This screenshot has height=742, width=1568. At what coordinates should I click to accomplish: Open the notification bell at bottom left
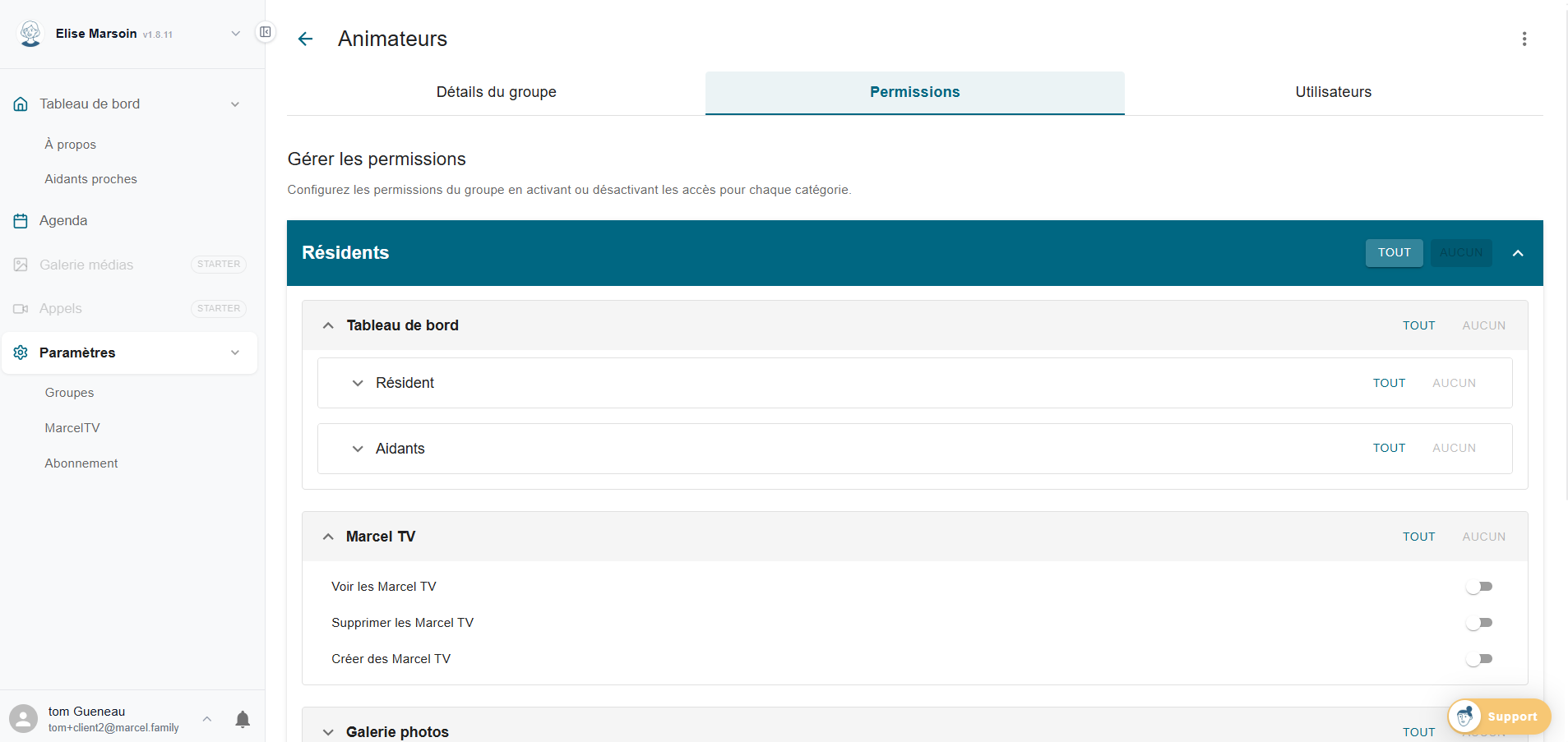click(x=243, y=719)
